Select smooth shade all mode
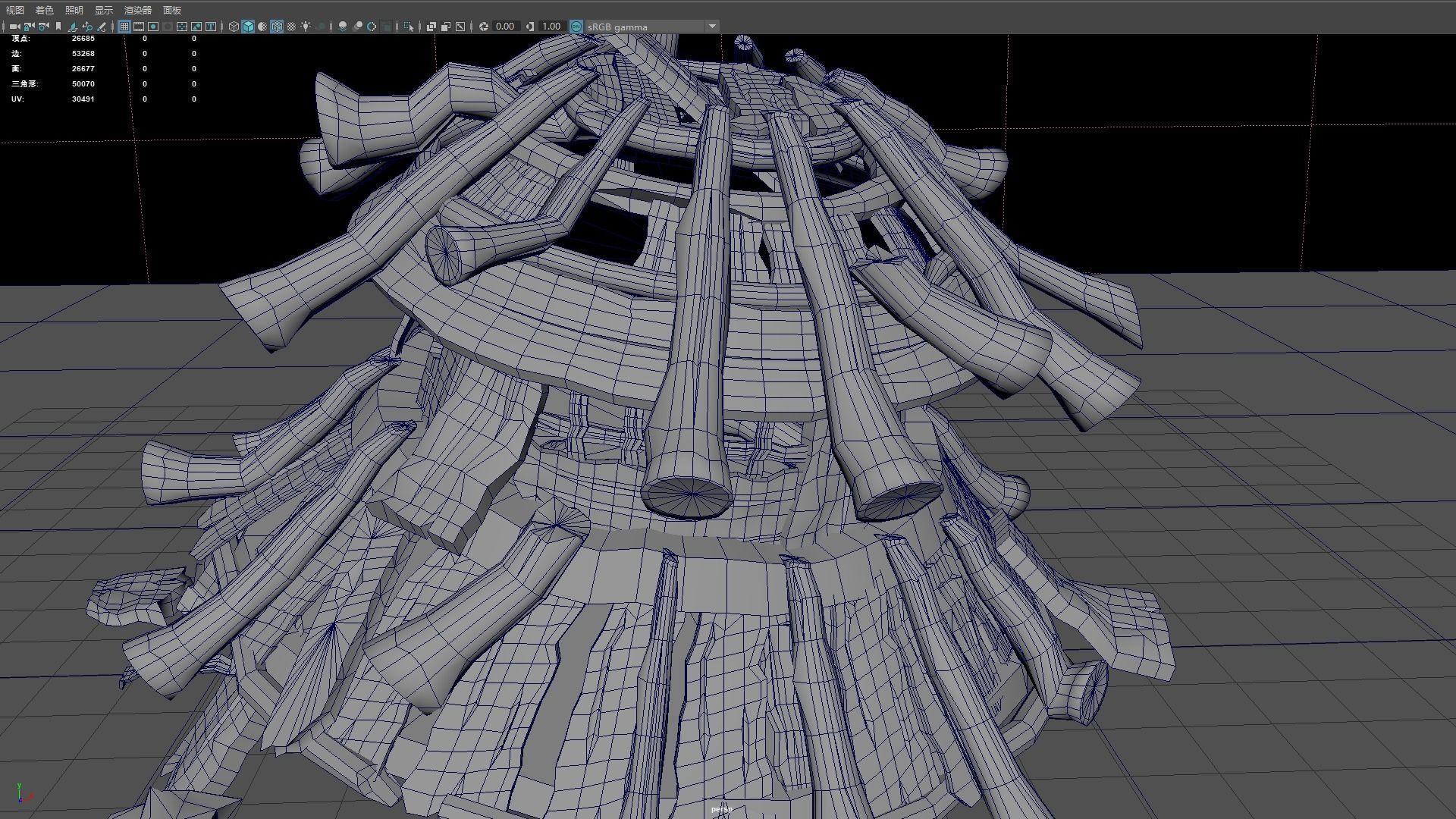The height and width of the screenshot is (819, 1456). coord(248,27)
